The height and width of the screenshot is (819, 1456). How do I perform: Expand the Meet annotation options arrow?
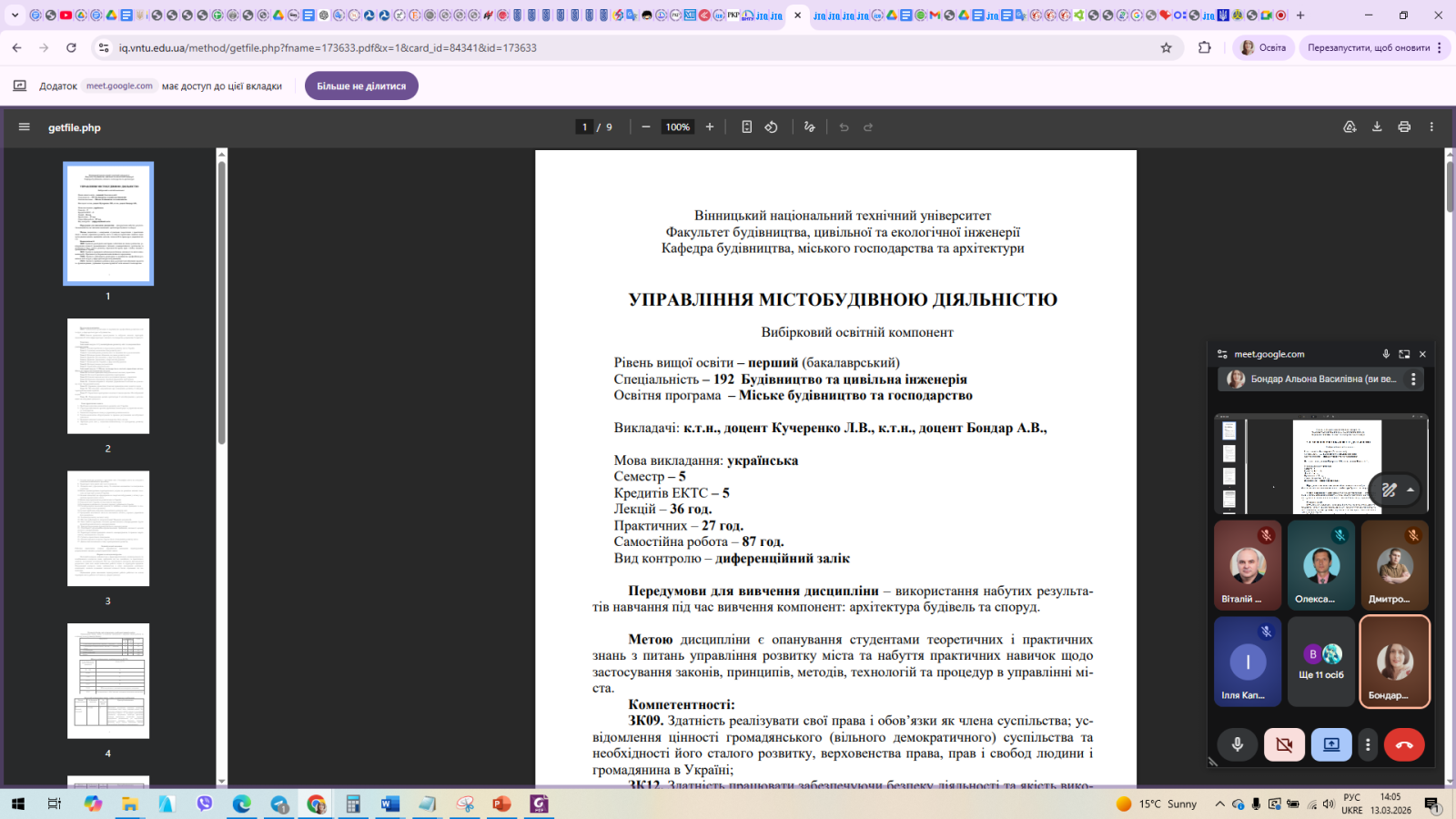(1410, 490)
